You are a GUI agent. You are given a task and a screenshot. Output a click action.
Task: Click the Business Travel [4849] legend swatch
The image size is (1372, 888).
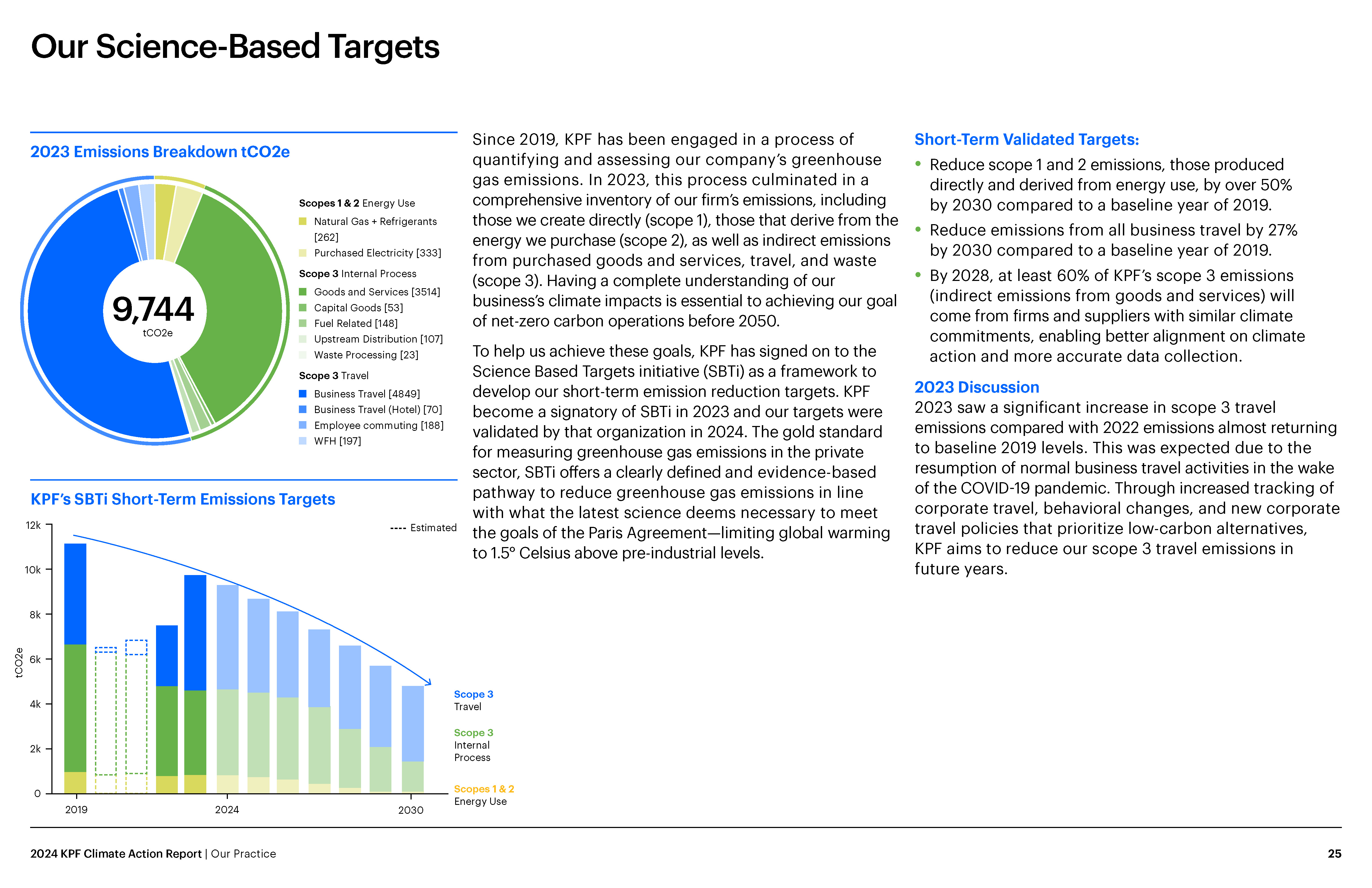303,394
